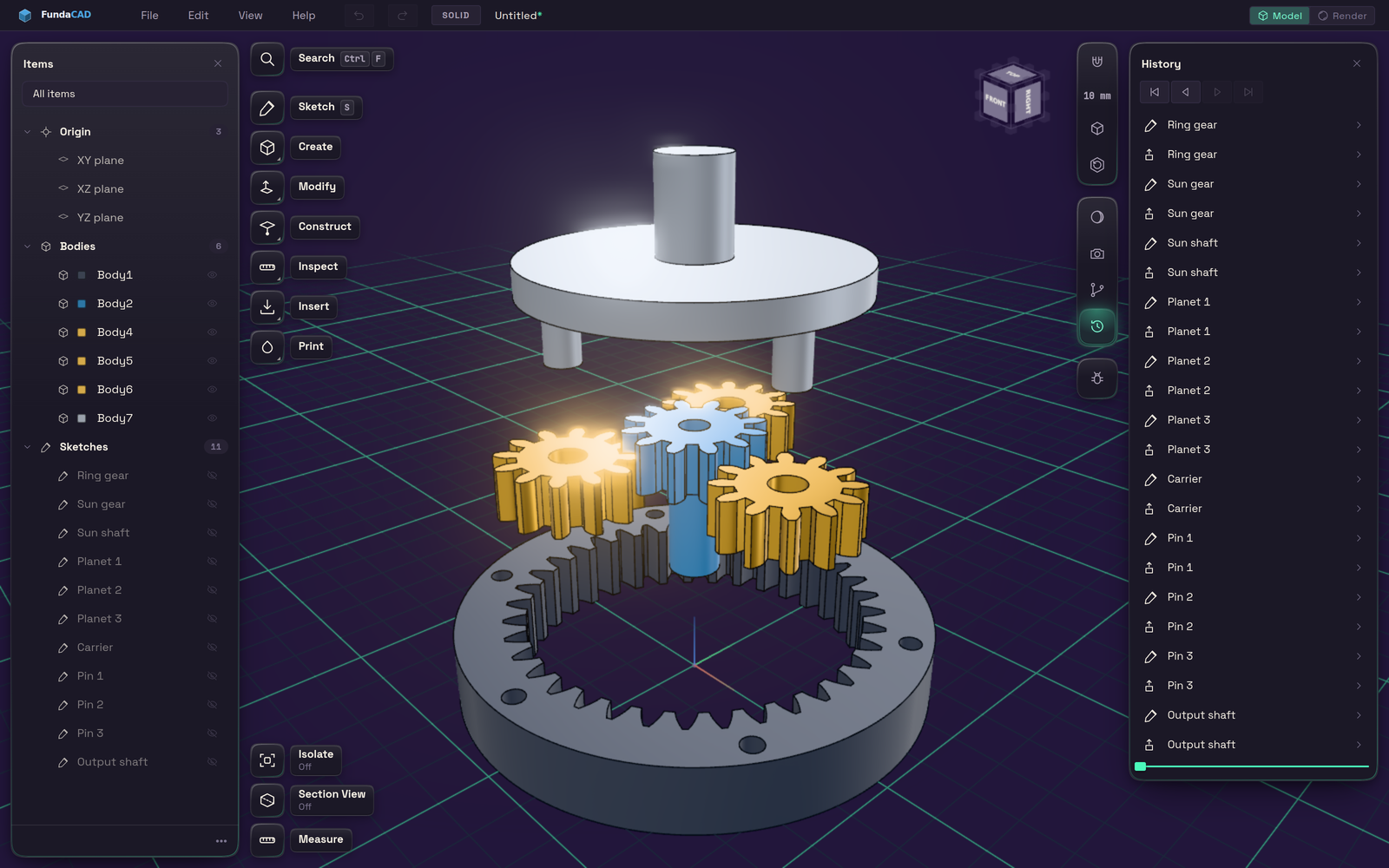
Task: Hide Body2 with its eye icon
Action: tap(212, 304)
